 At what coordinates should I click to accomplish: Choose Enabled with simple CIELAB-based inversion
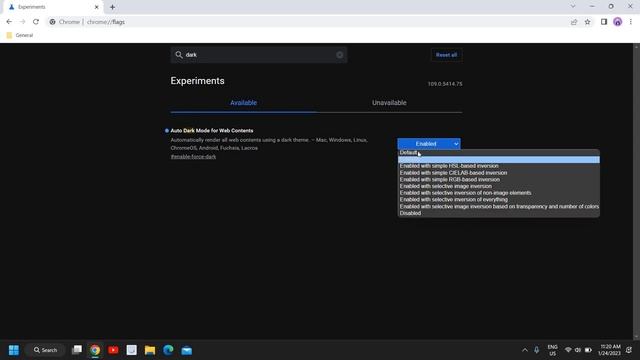click(499, 173)
